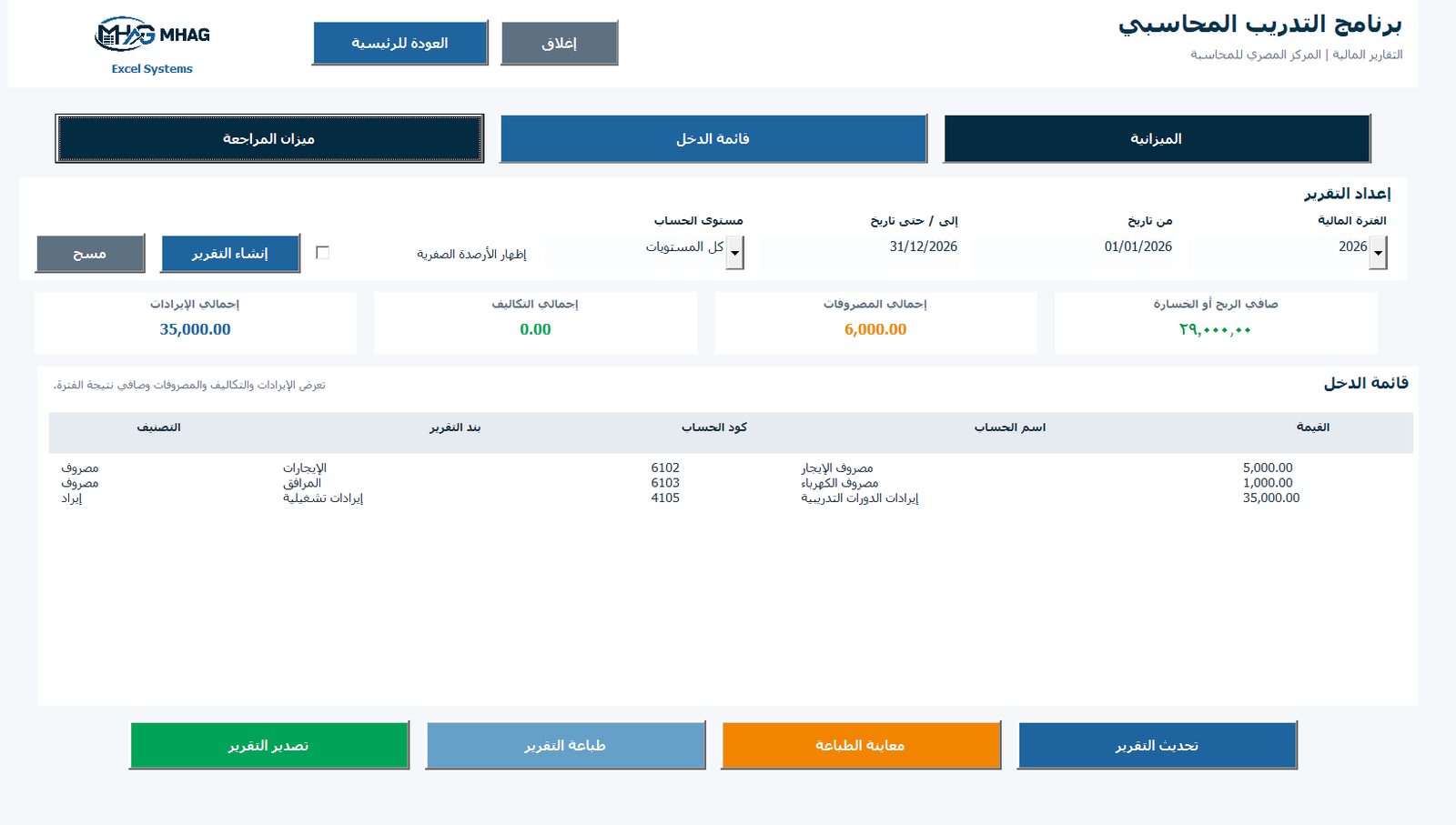This screenshot has height=825, width=1456.
Task: Enable the إظهار الأرصدة الصفرية checkbox
Action: [x=322, y=253]
